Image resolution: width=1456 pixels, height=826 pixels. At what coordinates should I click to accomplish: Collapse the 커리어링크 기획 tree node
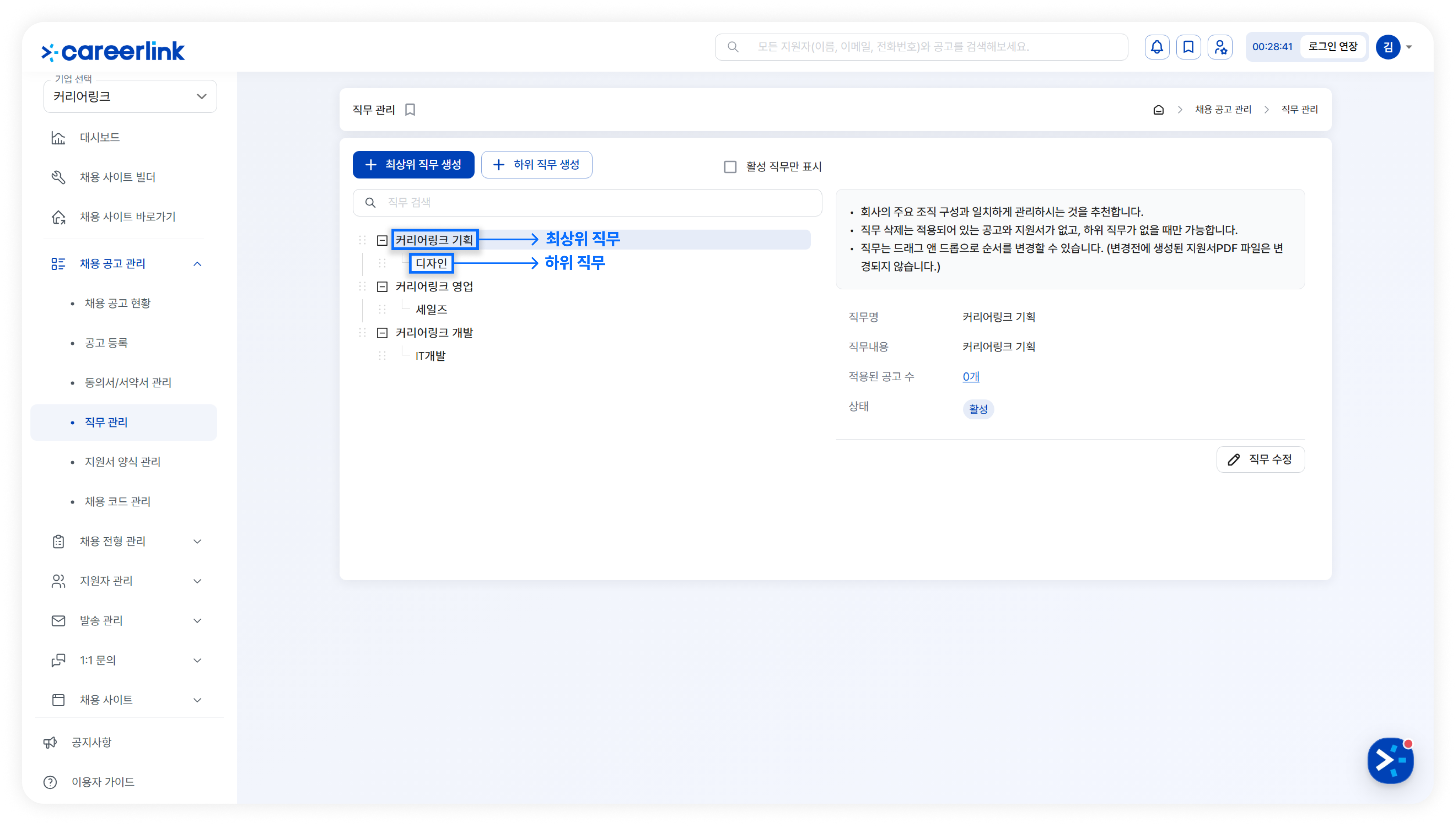(382, 241)
